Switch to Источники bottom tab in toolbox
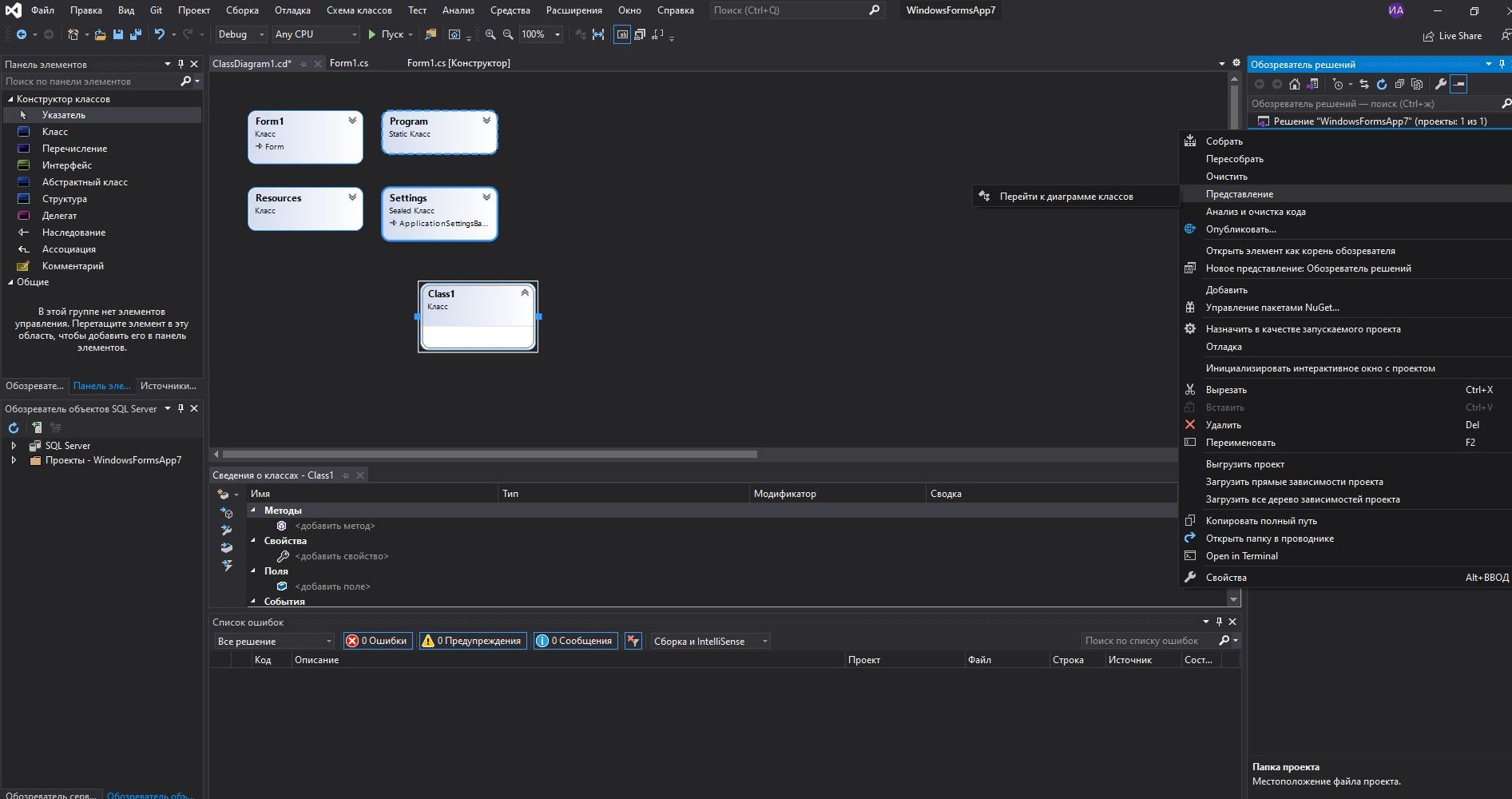The height and width of the screenshot is (799, 1512). coord(169,386)
